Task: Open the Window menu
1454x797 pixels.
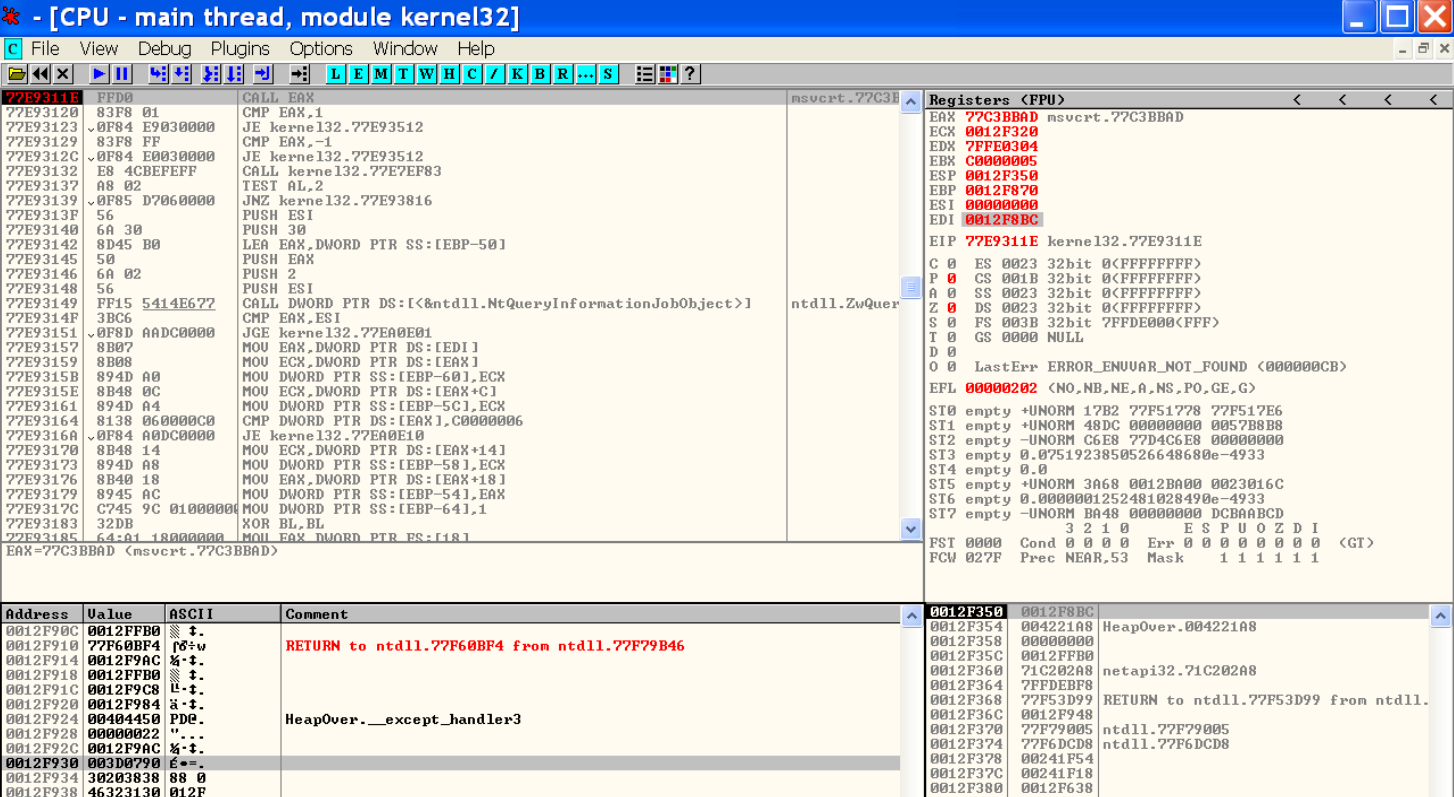Action: pyautogui.click(x=406, y=48)
